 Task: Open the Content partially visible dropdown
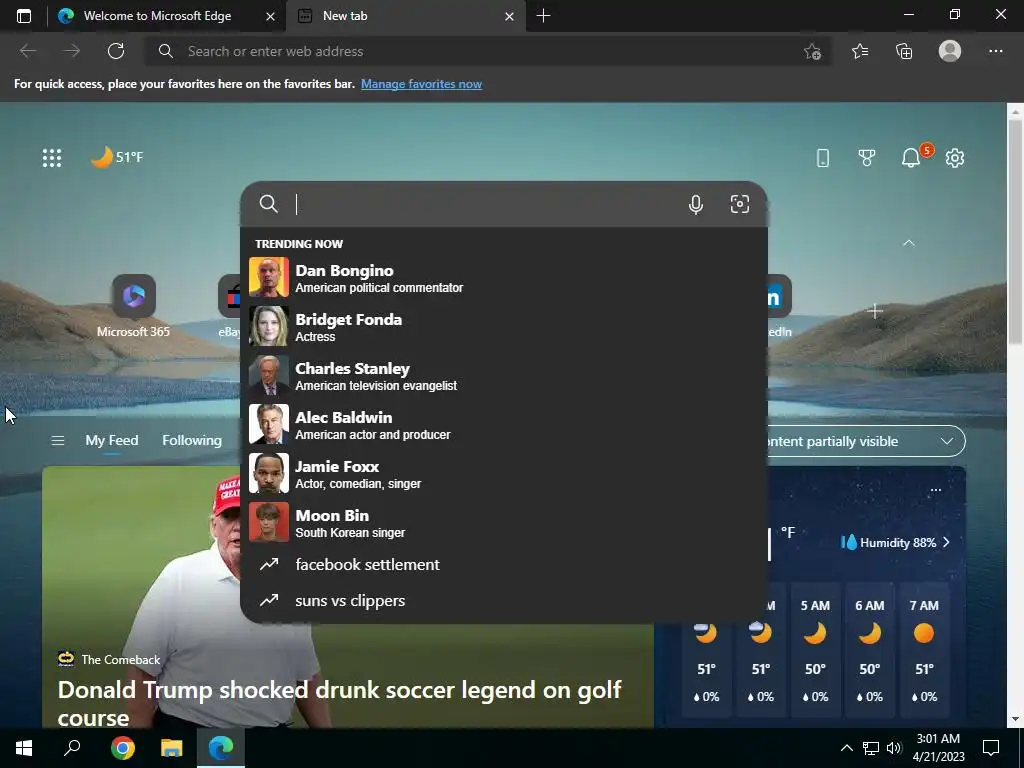click(862, 441)
